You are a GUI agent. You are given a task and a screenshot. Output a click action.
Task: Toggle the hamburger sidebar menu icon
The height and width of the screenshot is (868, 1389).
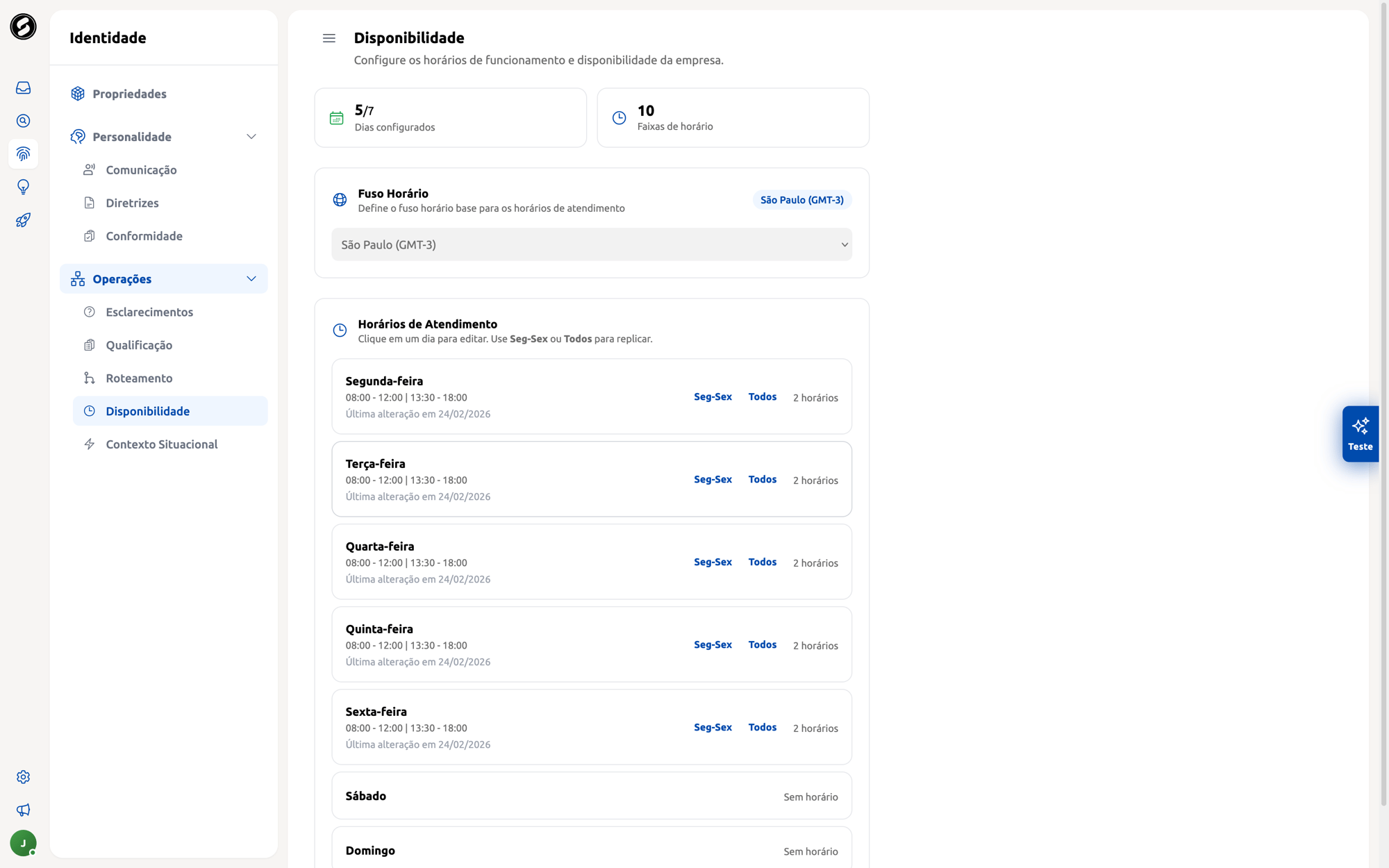tap(329, 38)
